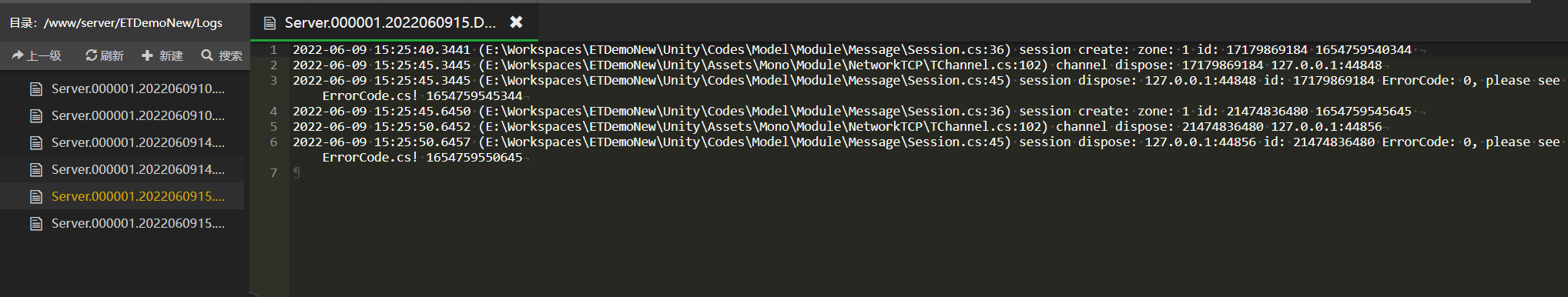Viewport: 1568px width, 297px height.
Task: Click the log line ending 1654759540344
Action: coord(852,49)
